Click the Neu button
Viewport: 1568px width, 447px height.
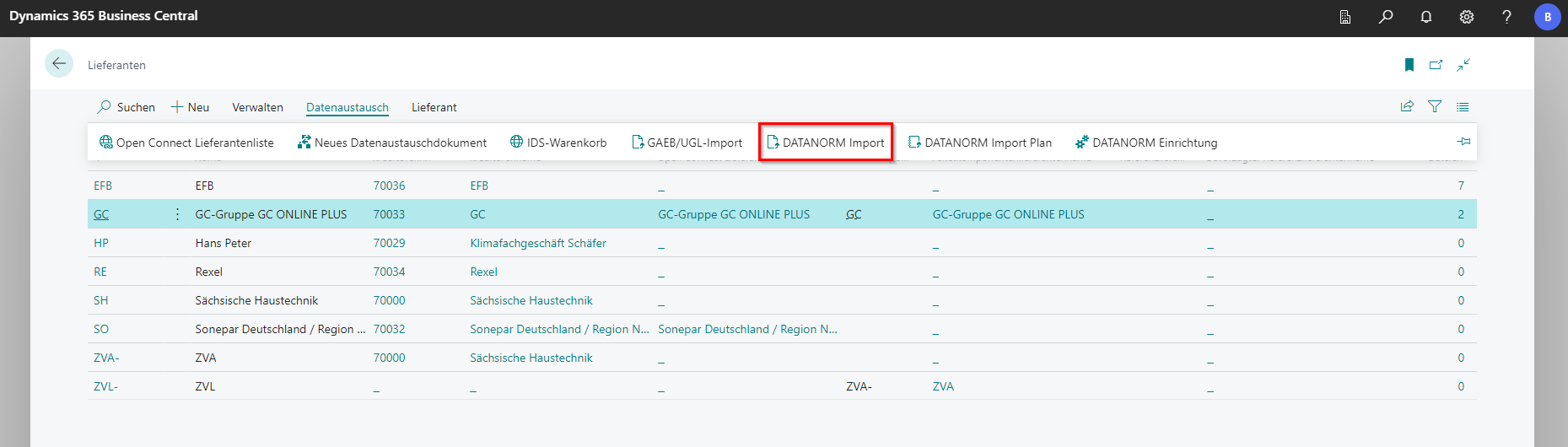point(191,107)
